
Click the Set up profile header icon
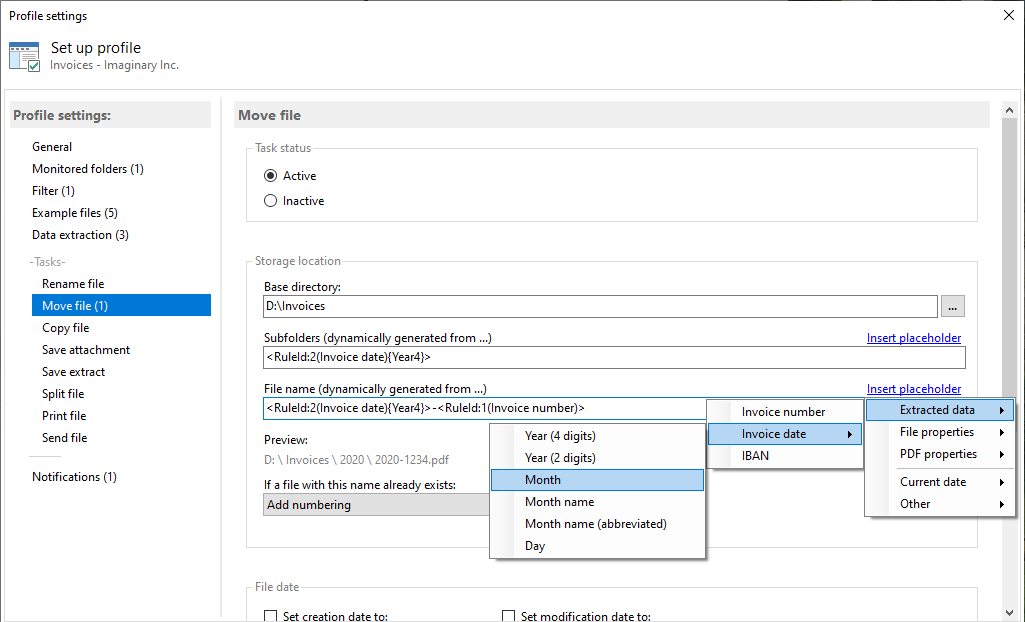24,56
